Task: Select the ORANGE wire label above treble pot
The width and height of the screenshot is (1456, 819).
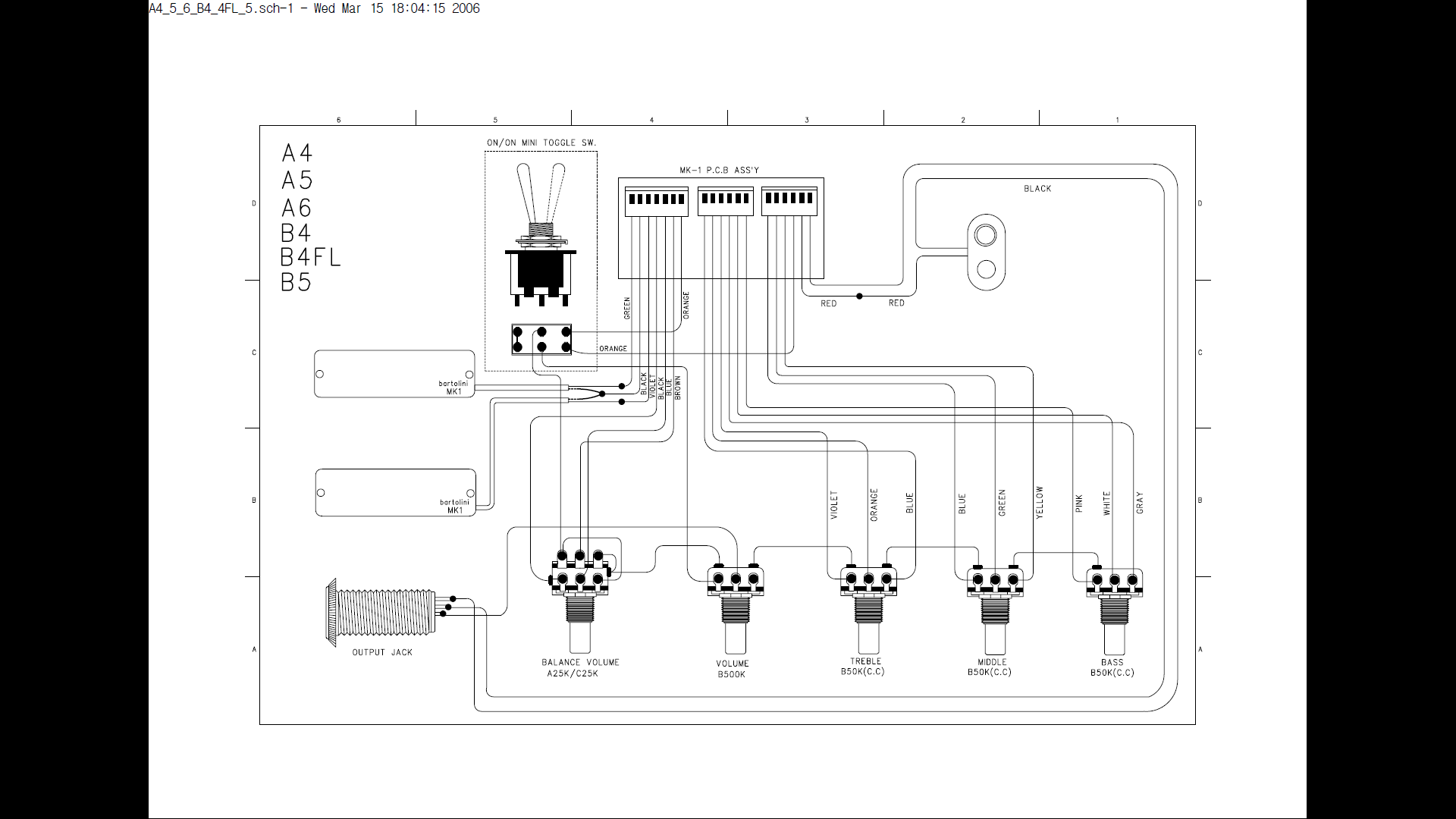Action: tap(874, 504)
